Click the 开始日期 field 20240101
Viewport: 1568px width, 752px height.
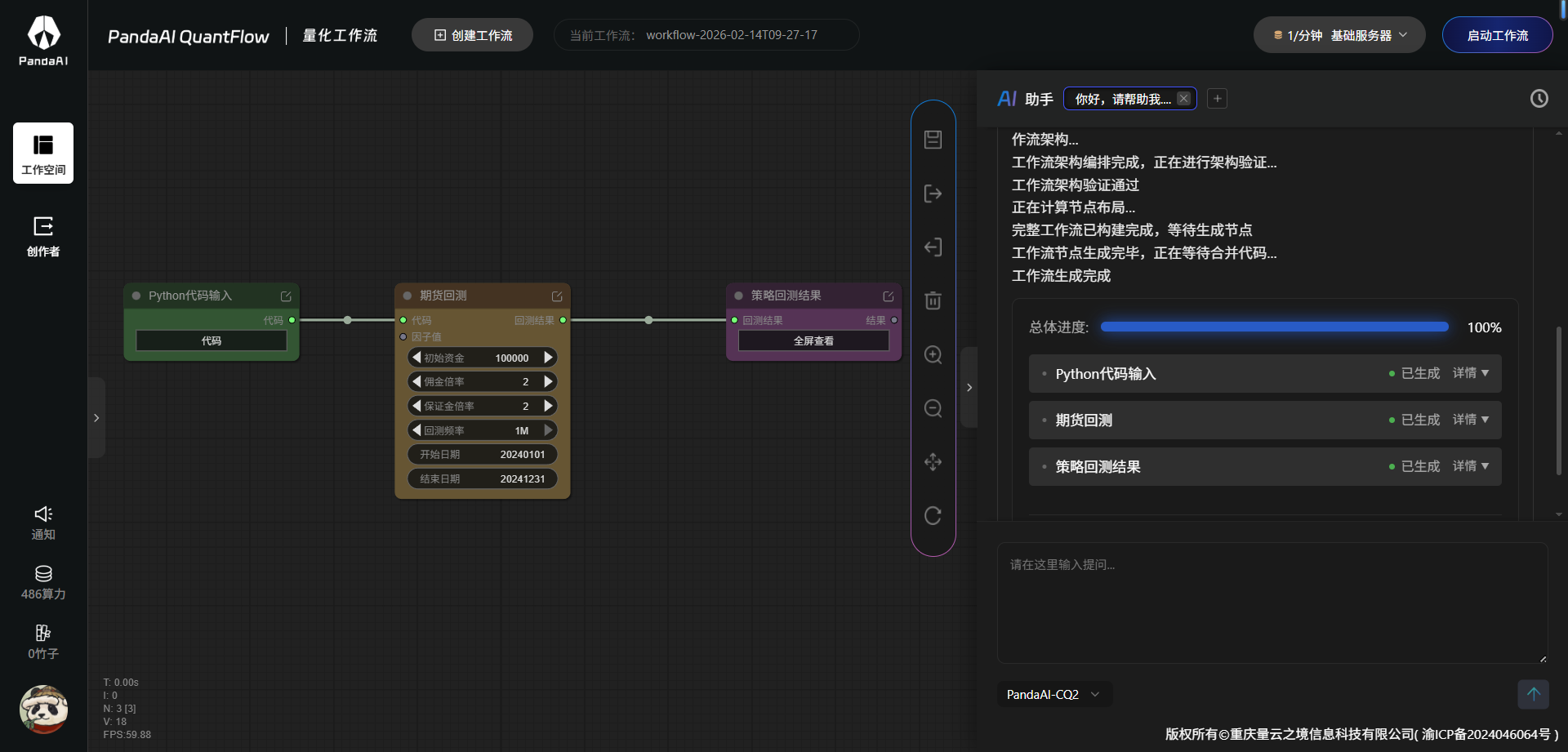pyautogui.click(x=483, y=455)
